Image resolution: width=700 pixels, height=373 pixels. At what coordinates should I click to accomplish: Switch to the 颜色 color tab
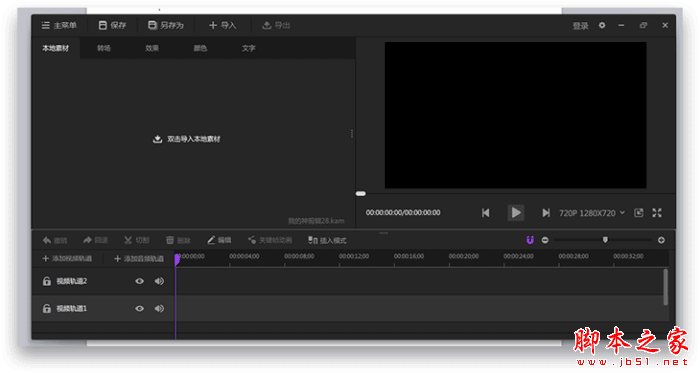coord(200,48)
